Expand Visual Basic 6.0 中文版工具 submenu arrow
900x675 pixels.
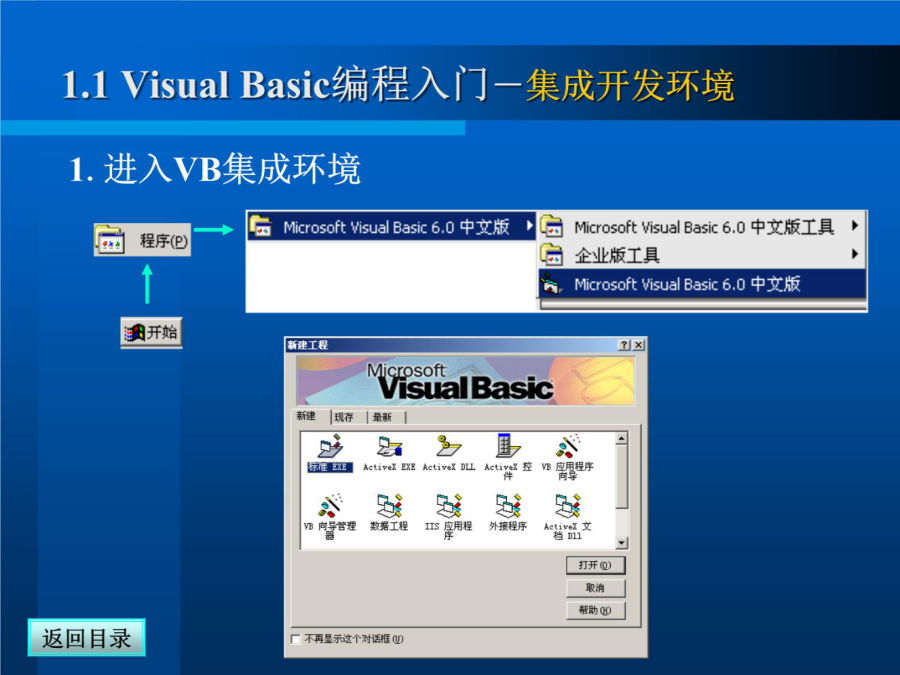[x=855, y=226]
